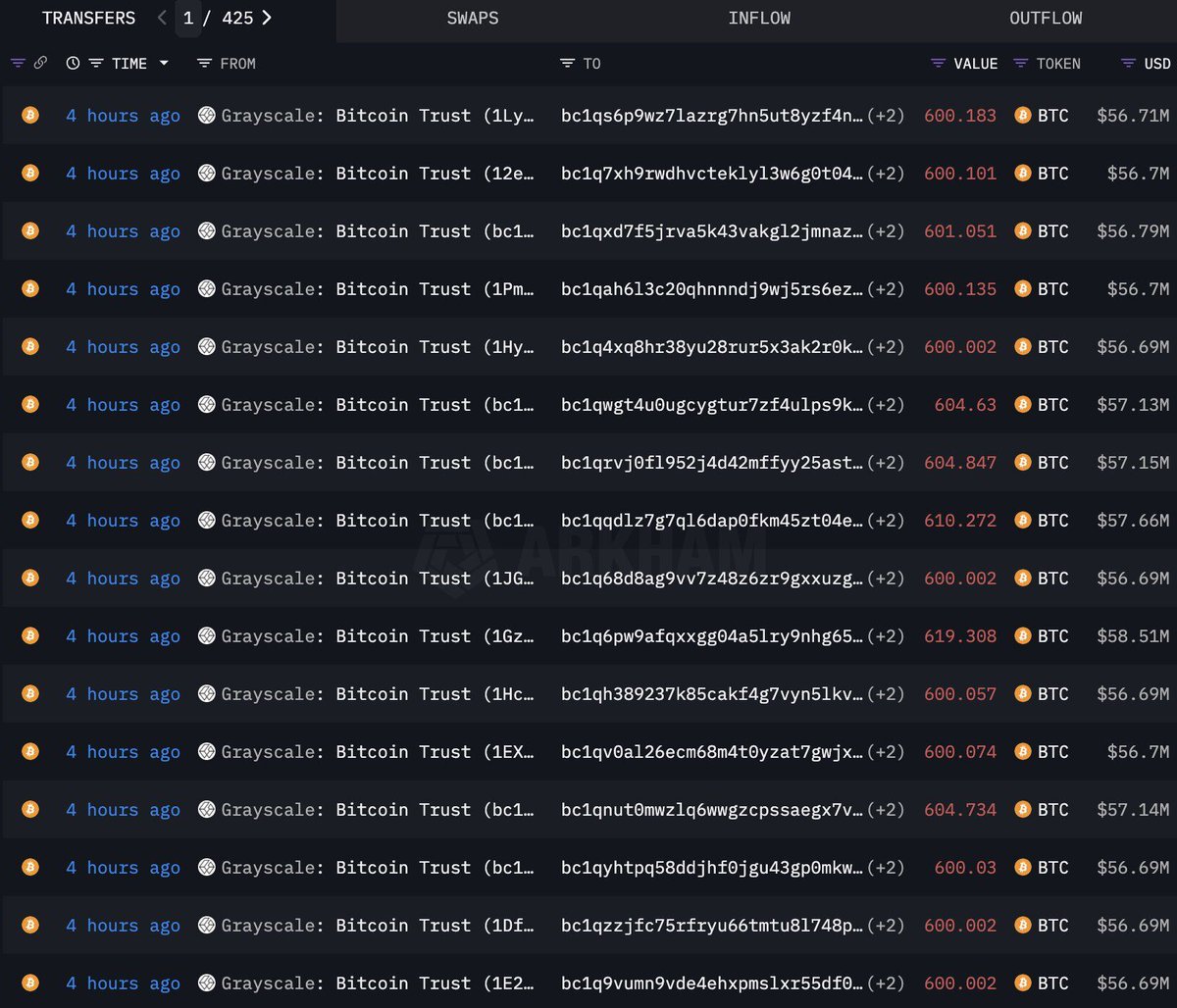Viewport: 1177px width, 1008px height.
Task: Click BTC token icon in $57.66M row
Action: click(1023, 520)
